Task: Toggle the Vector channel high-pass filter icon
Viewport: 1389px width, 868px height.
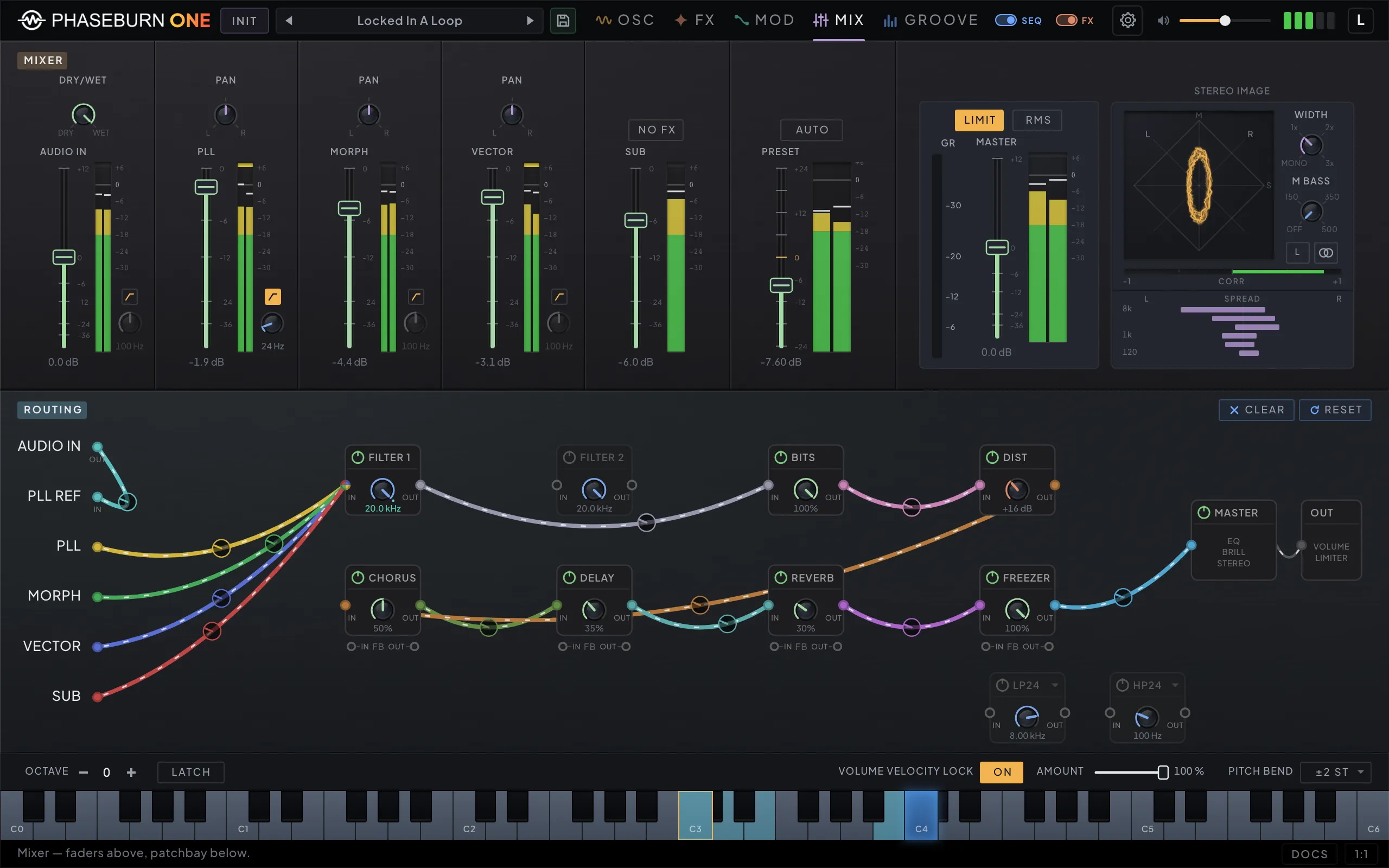Action: coord(559,297)
